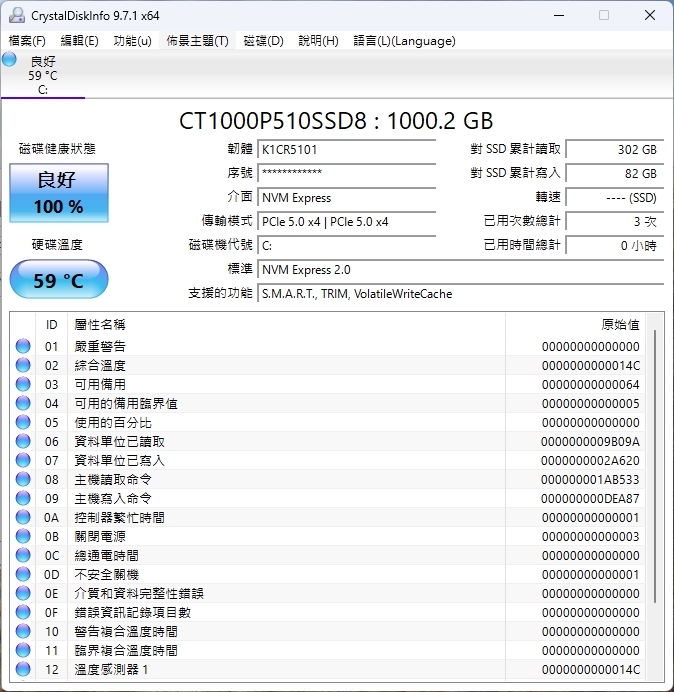Click the 韌體 firmware field K1CR5101
Screen dimensions: 674x692
[x=346, y=150]
